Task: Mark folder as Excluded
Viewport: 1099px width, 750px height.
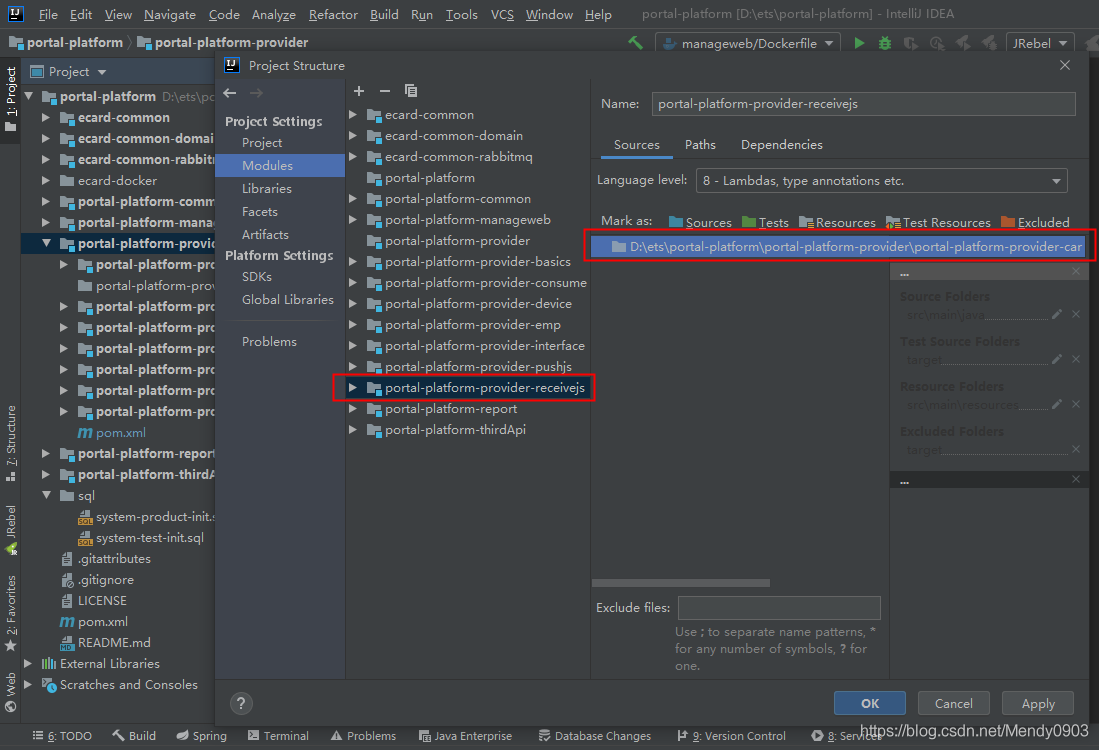Action: point(1035,223)
